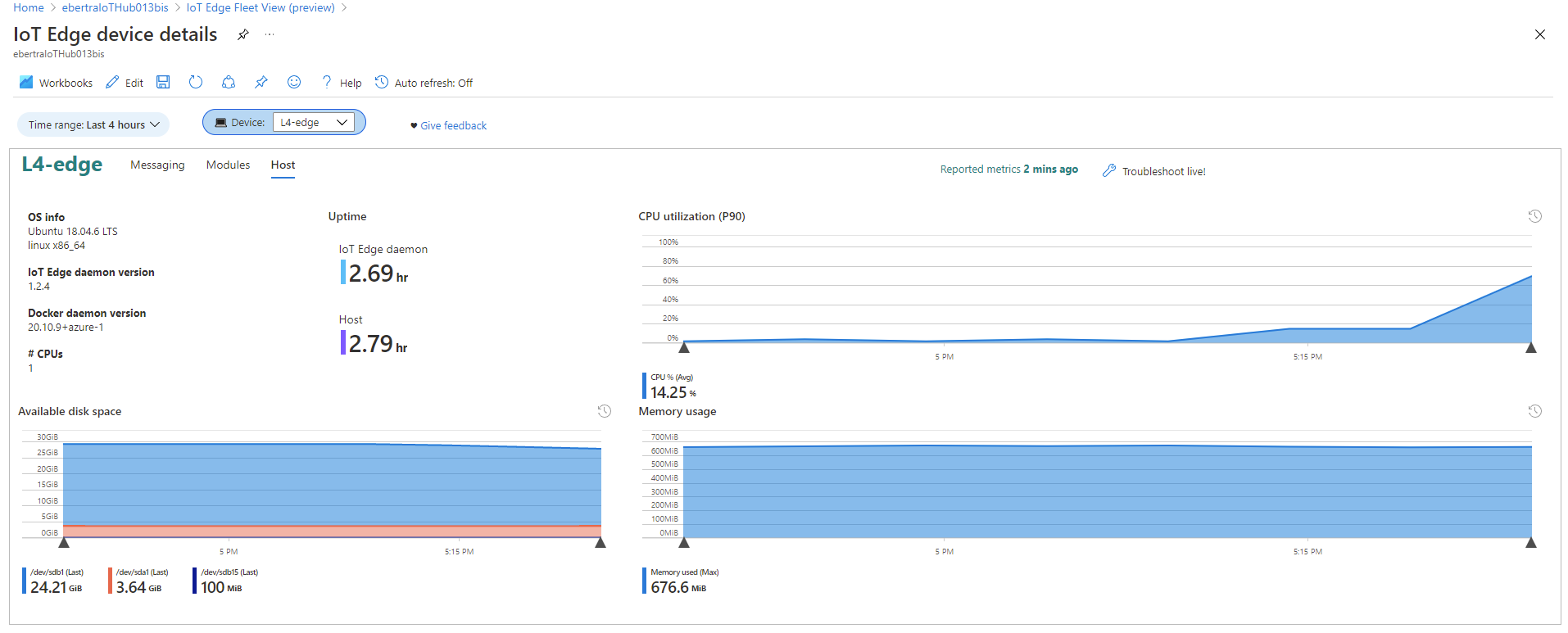
Task: Open Help via the question mark icon
Action: (327, 82)
